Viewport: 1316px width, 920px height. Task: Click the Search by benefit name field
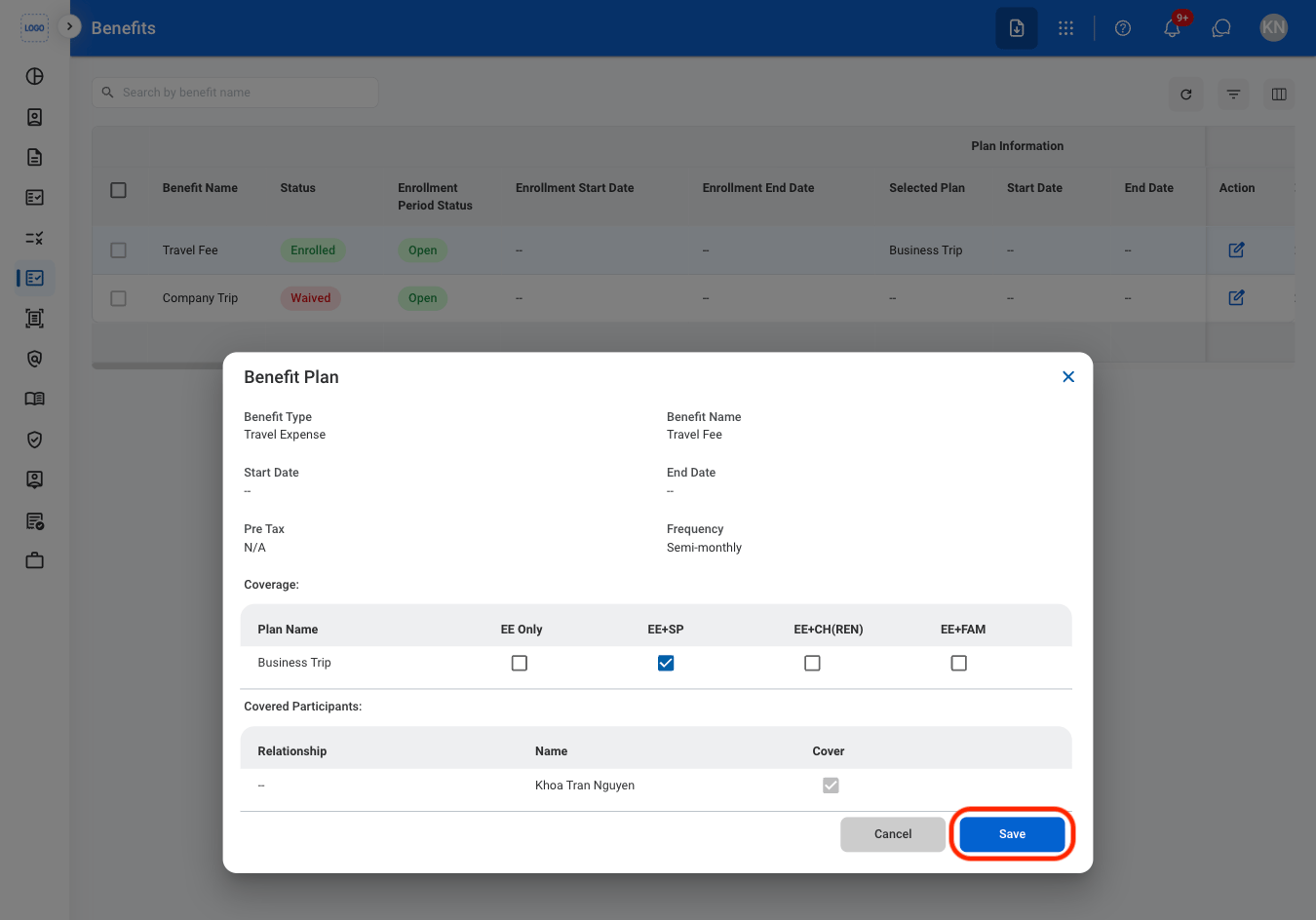[x=235, y=93]
